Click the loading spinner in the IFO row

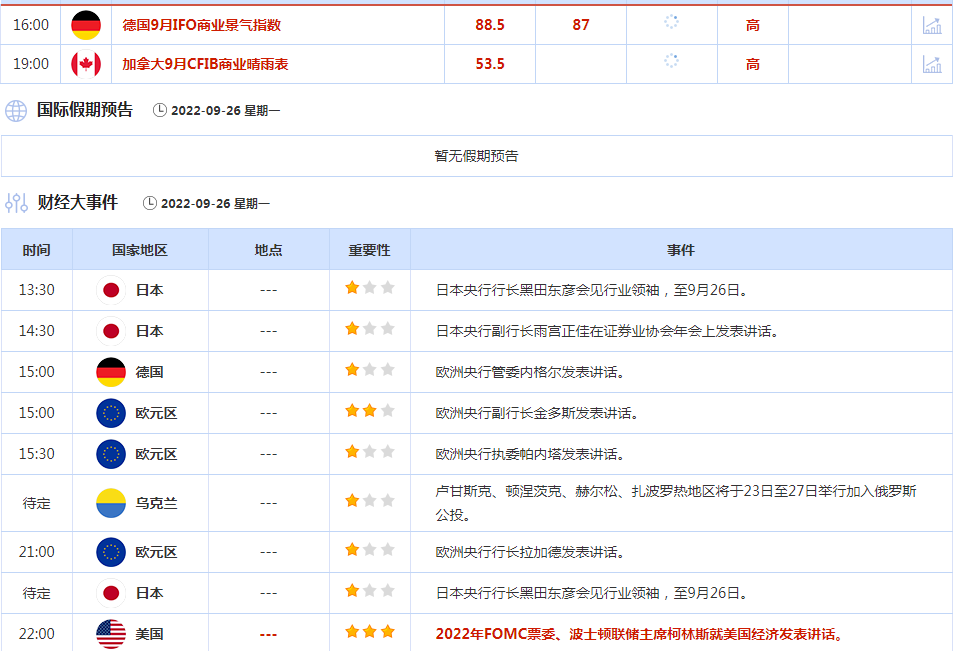tap(672, 22)
